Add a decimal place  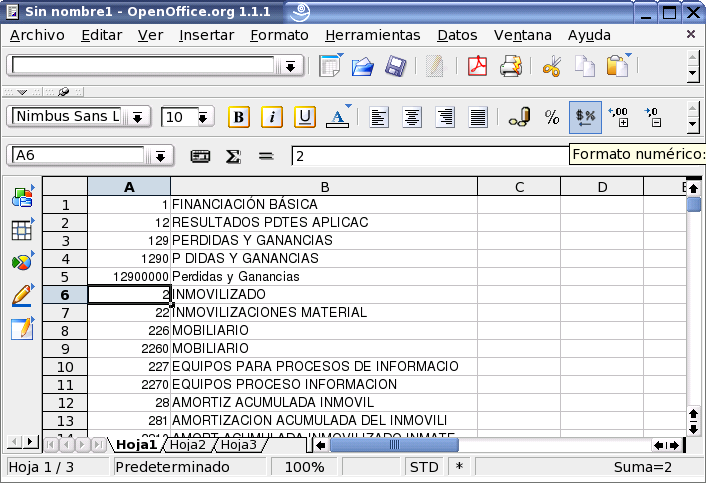click(x=618, y=117)
